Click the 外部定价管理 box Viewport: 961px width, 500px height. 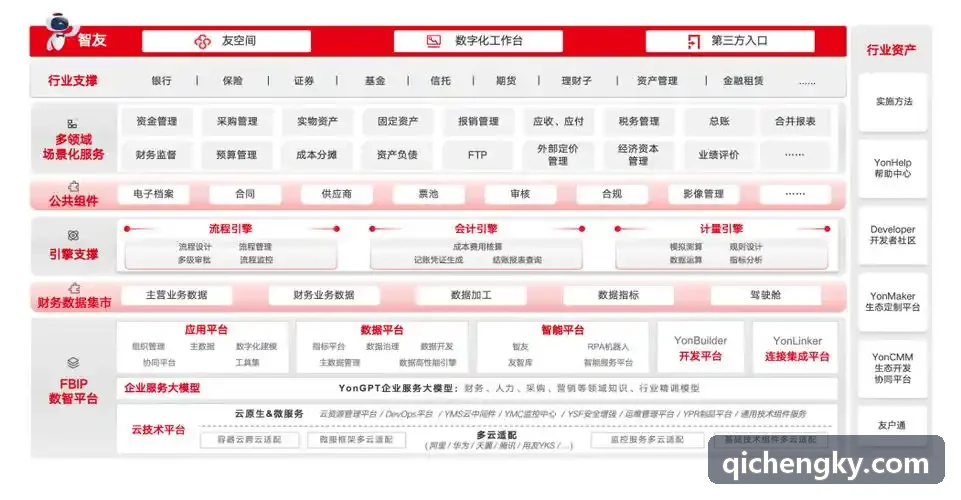[558, 155]
